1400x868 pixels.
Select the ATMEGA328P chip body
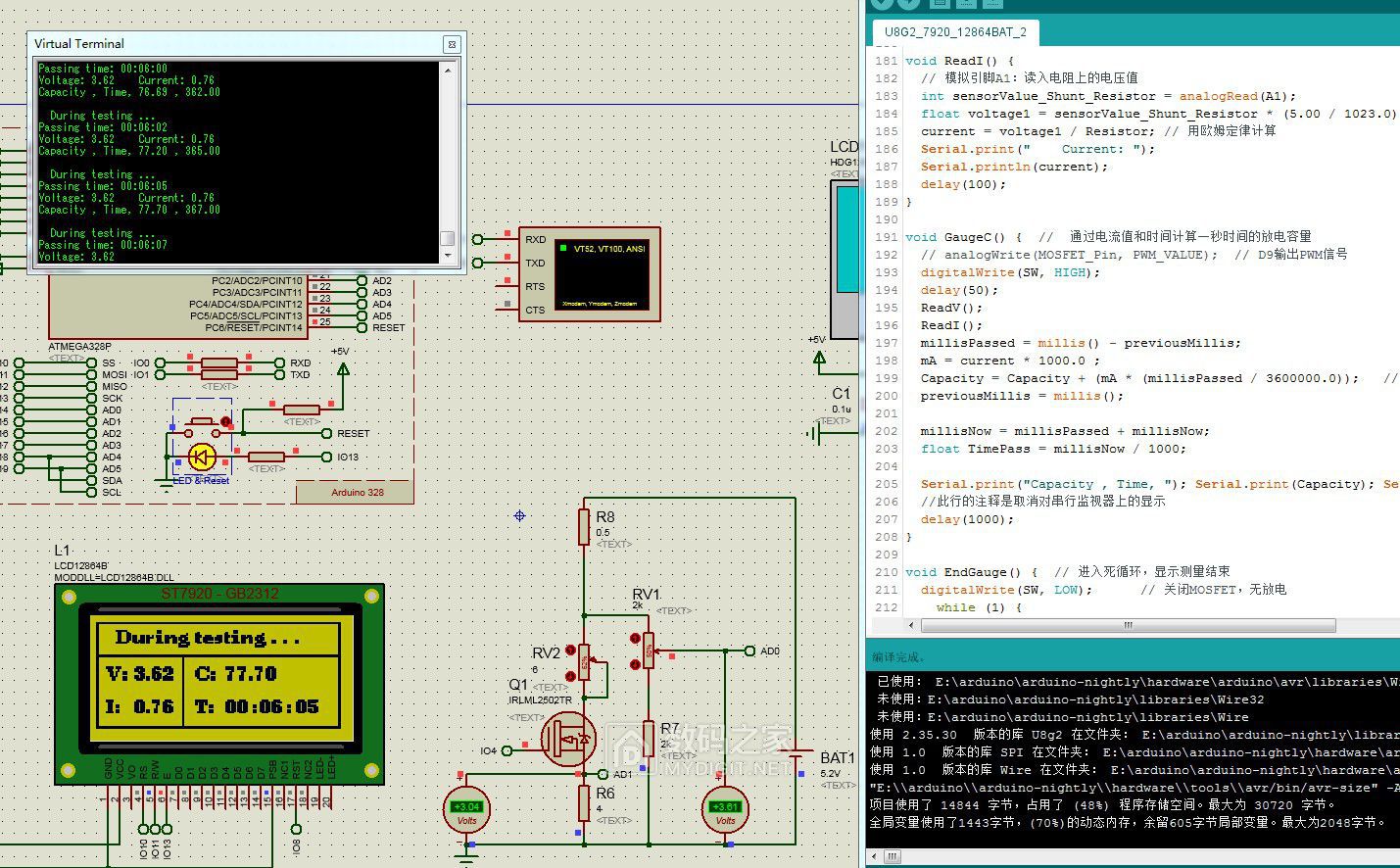[x=178, y=307]
